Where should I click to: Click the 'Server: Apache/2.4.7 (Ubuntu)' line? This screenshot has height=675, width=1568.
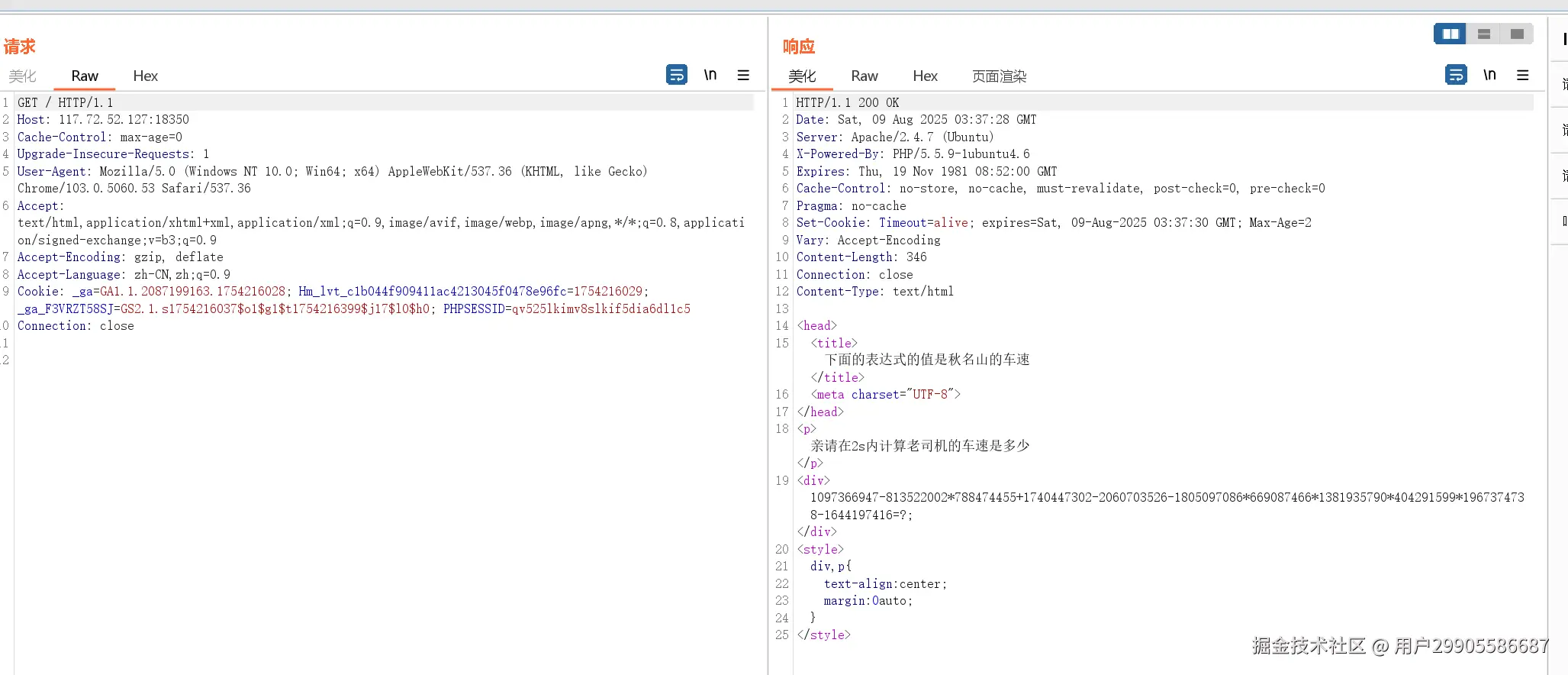point(895,137)
